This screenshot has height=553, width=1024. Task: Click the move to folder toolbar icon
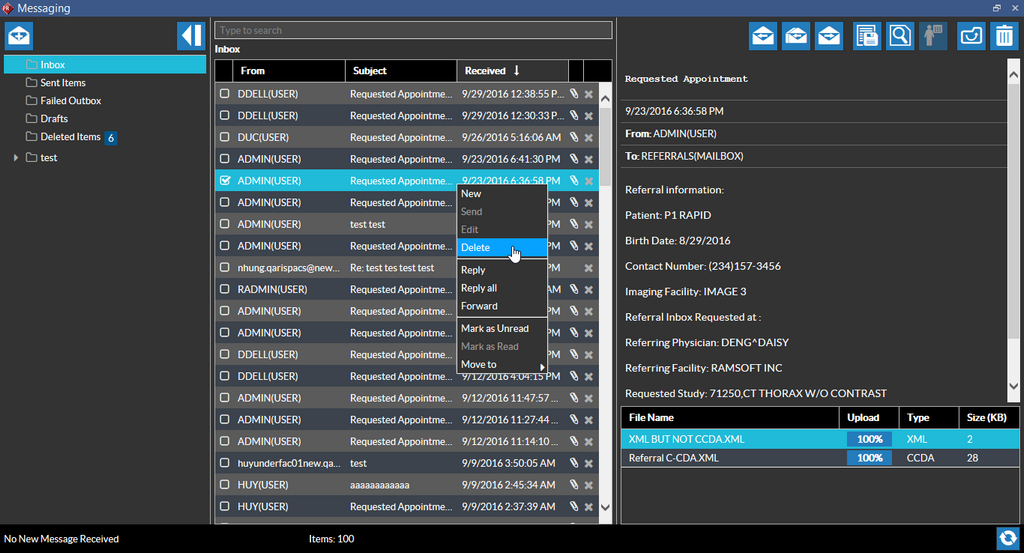point(970,36)
